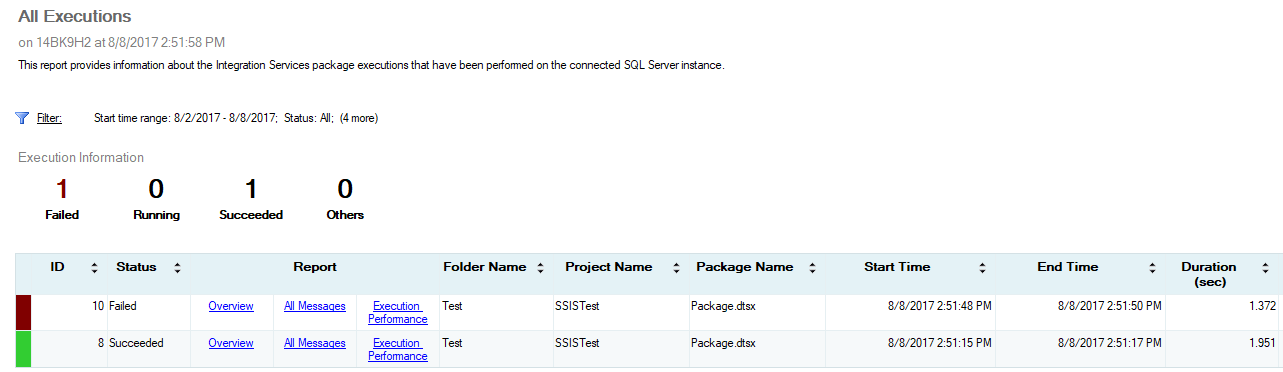
Task: Open Overview report for failed execution 10
Action: 231,306
